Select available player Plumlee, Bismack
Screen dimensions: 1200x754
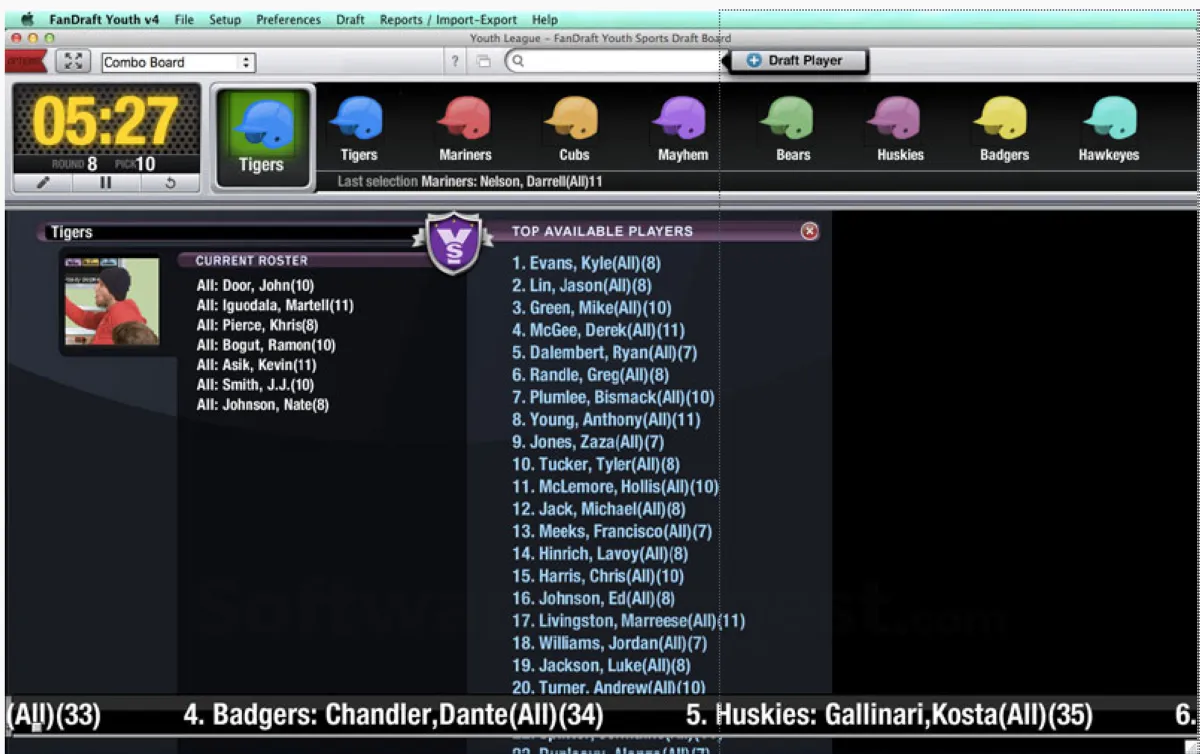click(x=613, y=397)
